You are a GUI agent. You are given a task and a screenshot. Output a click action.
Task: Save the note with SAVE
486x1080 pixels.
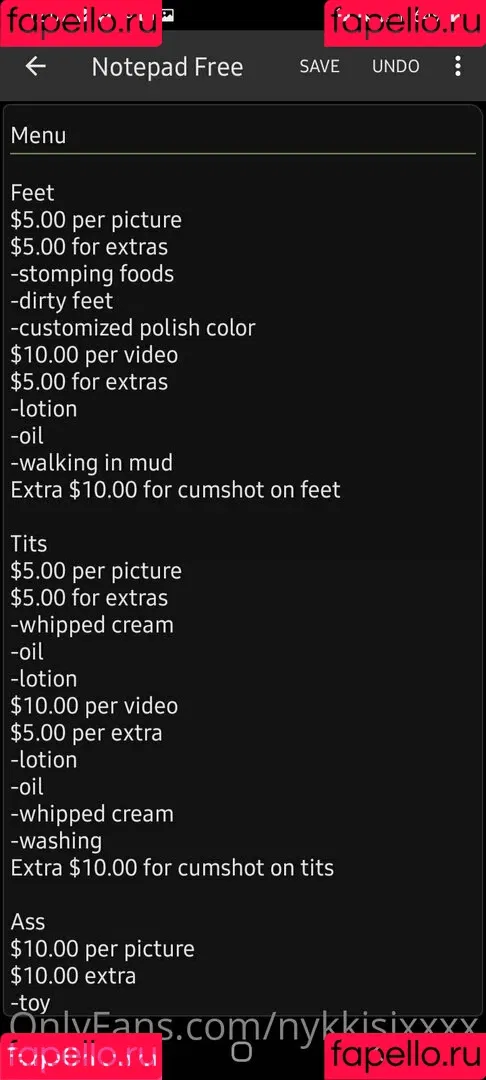(319, 66)
